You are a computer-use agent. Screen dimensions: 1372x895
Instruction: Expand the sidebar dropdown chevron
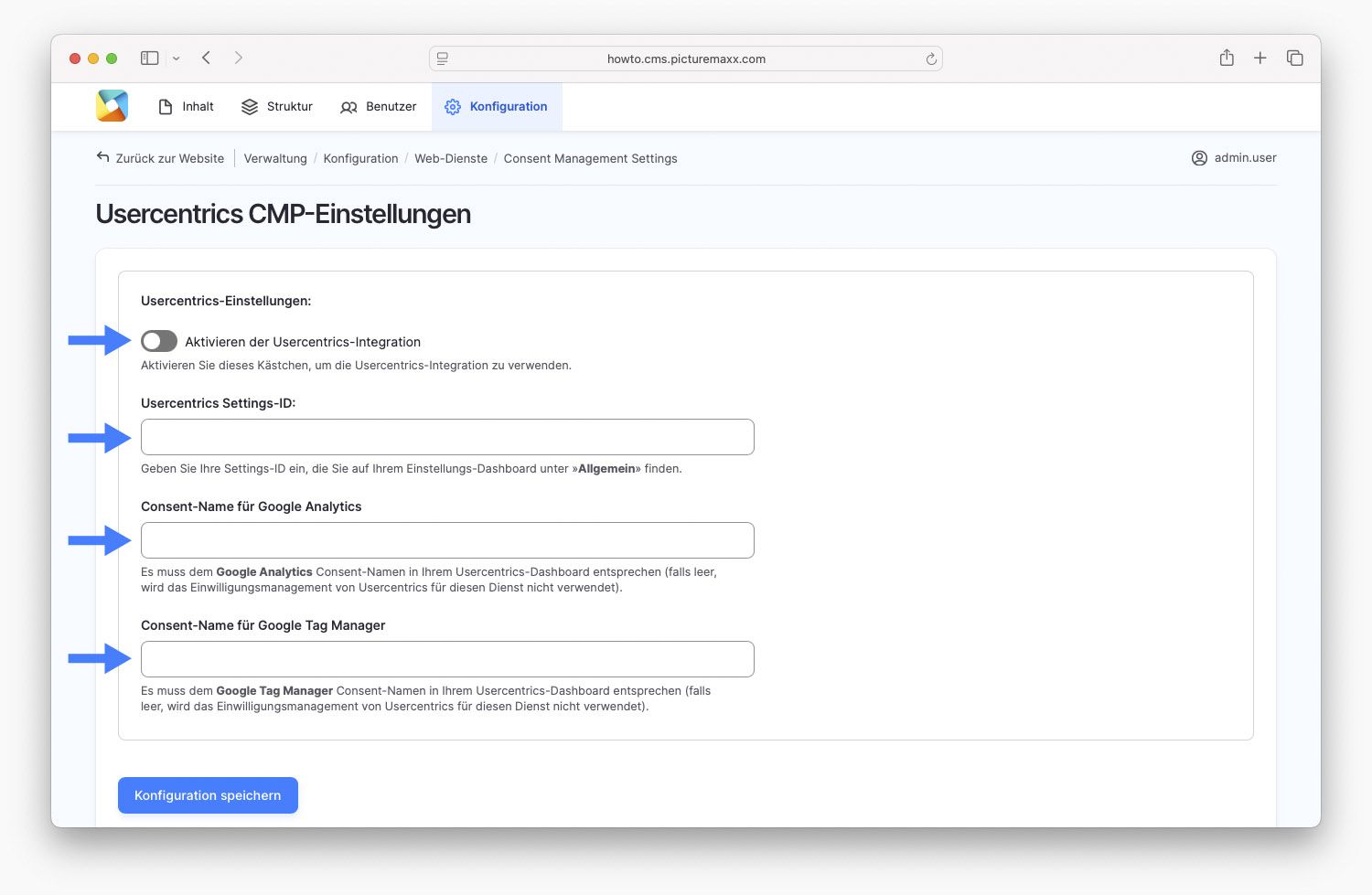click(x=176, y=59)
